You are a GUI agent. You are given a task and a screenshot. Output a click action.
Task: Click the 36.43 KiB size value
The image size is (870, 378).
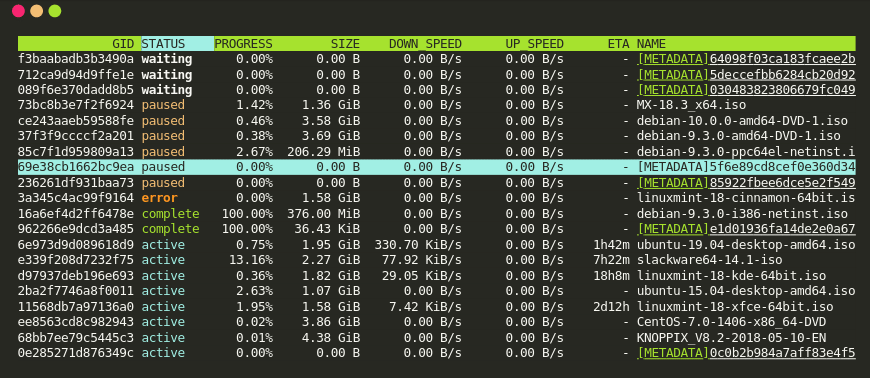(x=327, y=229)
